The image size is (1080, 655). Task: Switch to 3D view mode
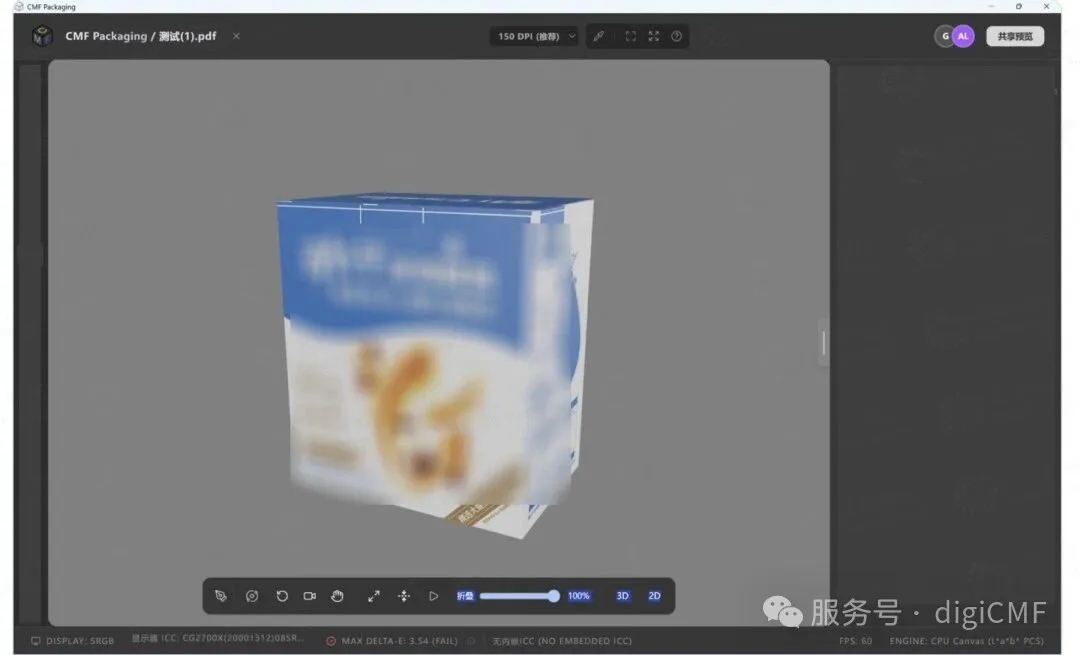(x=623, y=596)
